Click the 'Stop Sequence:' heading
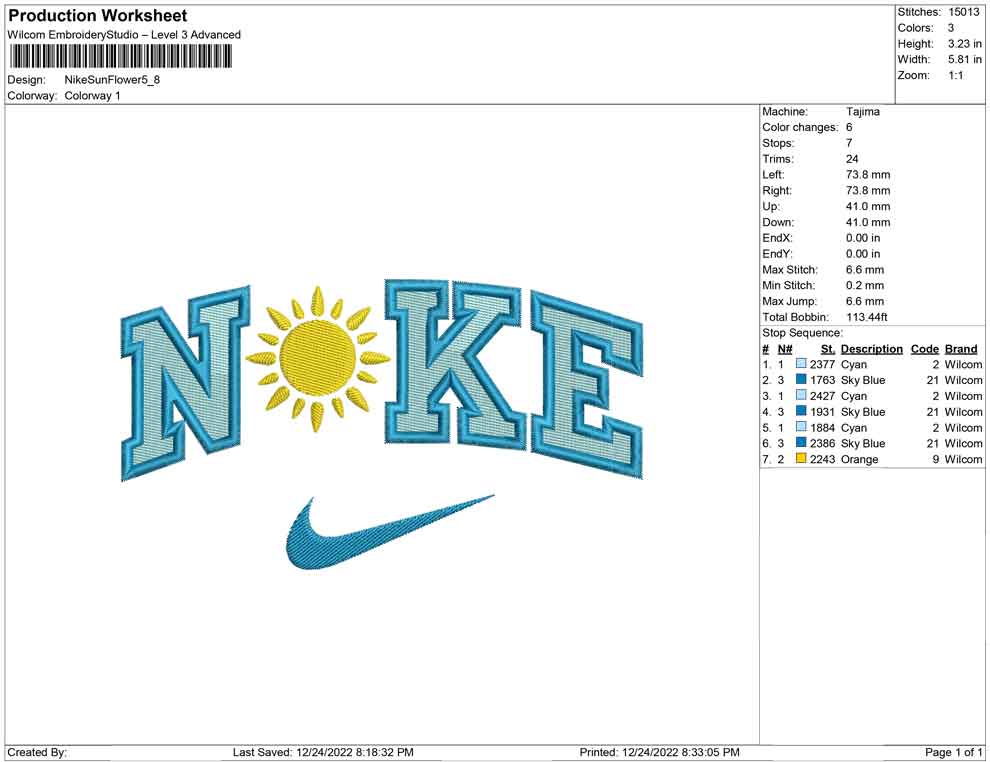The image size is (990, 762). coord(802,333)
